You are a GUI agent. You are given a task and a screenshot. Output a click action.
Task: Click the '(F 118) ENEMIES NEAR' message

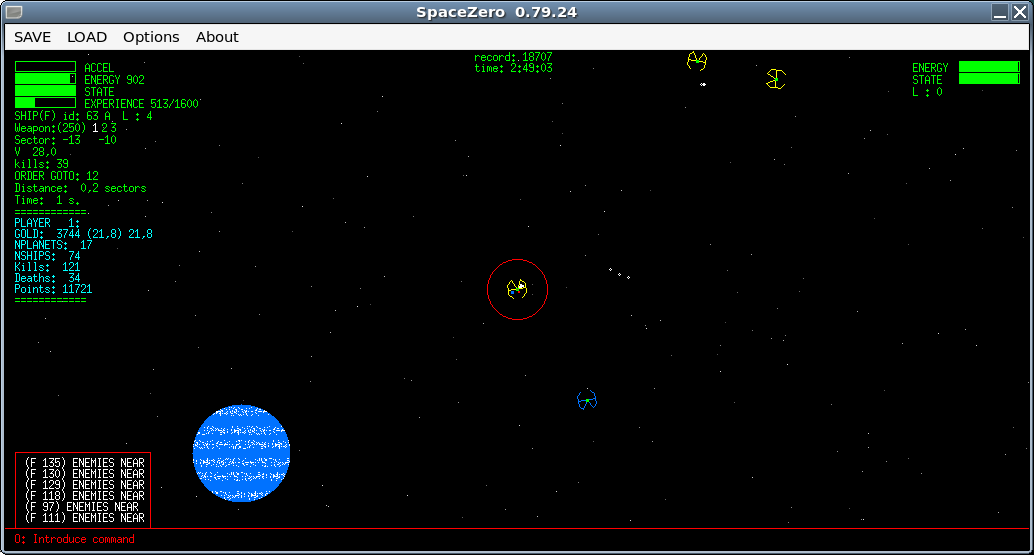pyautogui.click(x=84, y=496)
